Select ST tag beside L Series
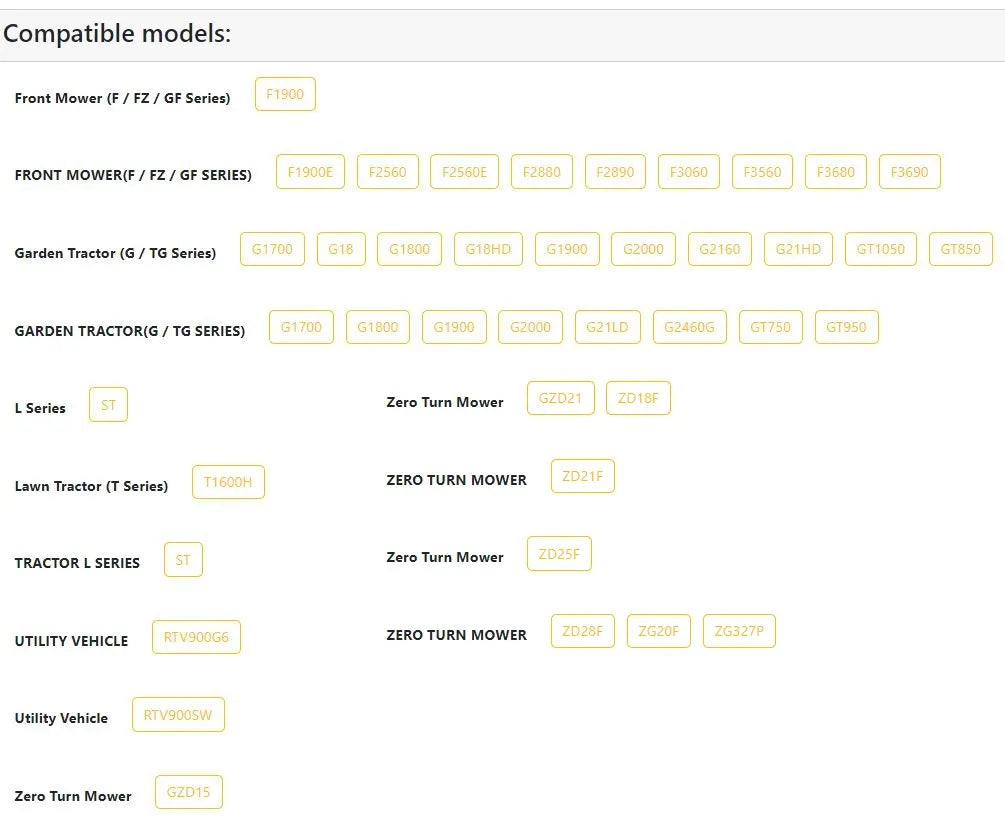This screenshot has height=829, width=1005. point(108,405)
